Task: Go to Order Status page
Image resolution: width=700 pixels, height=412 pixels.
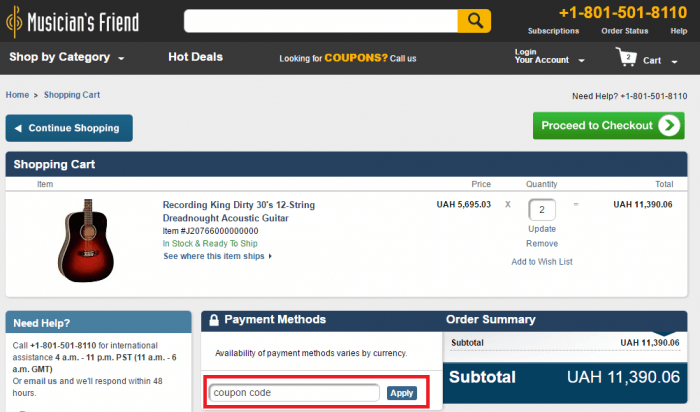Action: tap(625, 31)
